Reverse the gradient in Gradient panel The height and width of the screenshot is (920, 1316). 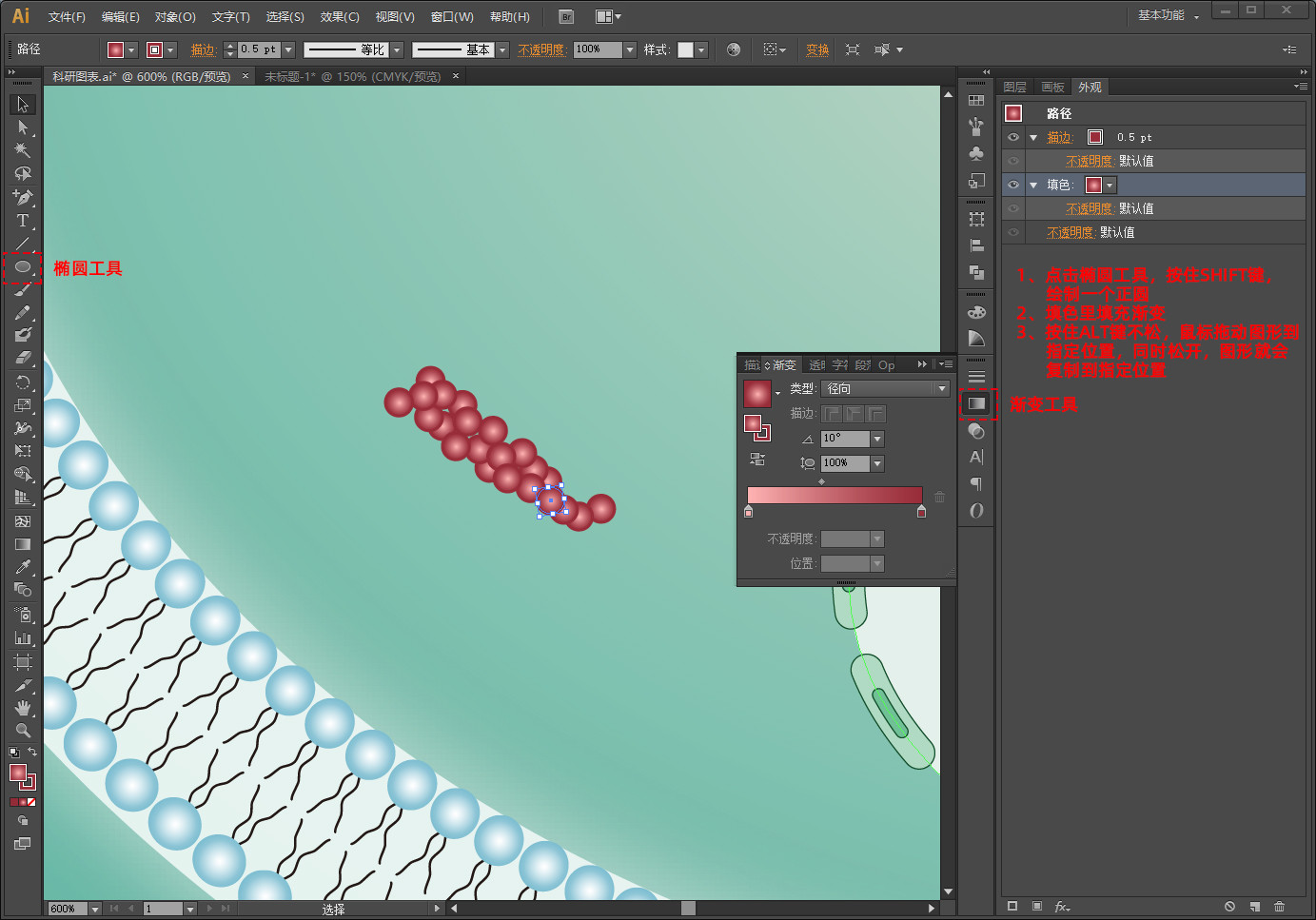click(757, 459)
